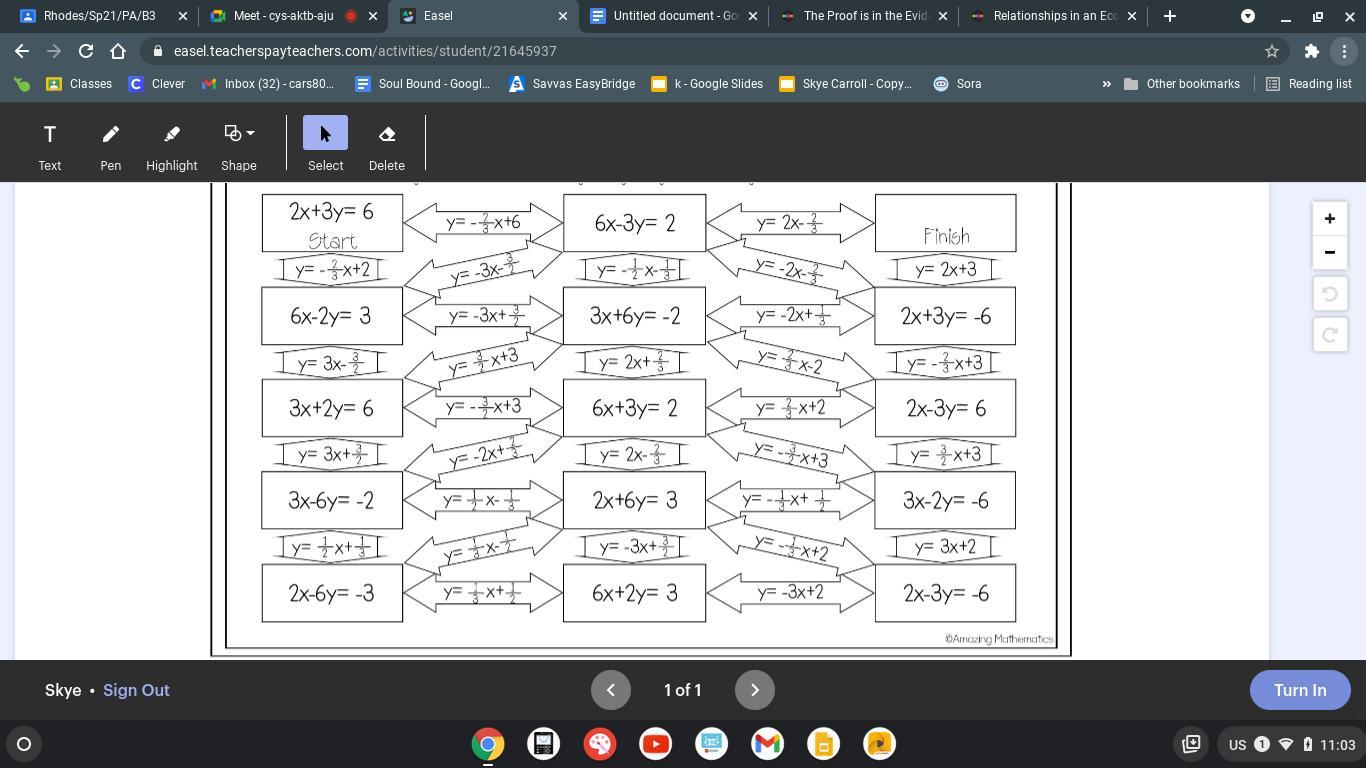Open the launcher circle button
Image resolution: width=1366 pixels, height=768 pixels.
click(x=24, y=744)
